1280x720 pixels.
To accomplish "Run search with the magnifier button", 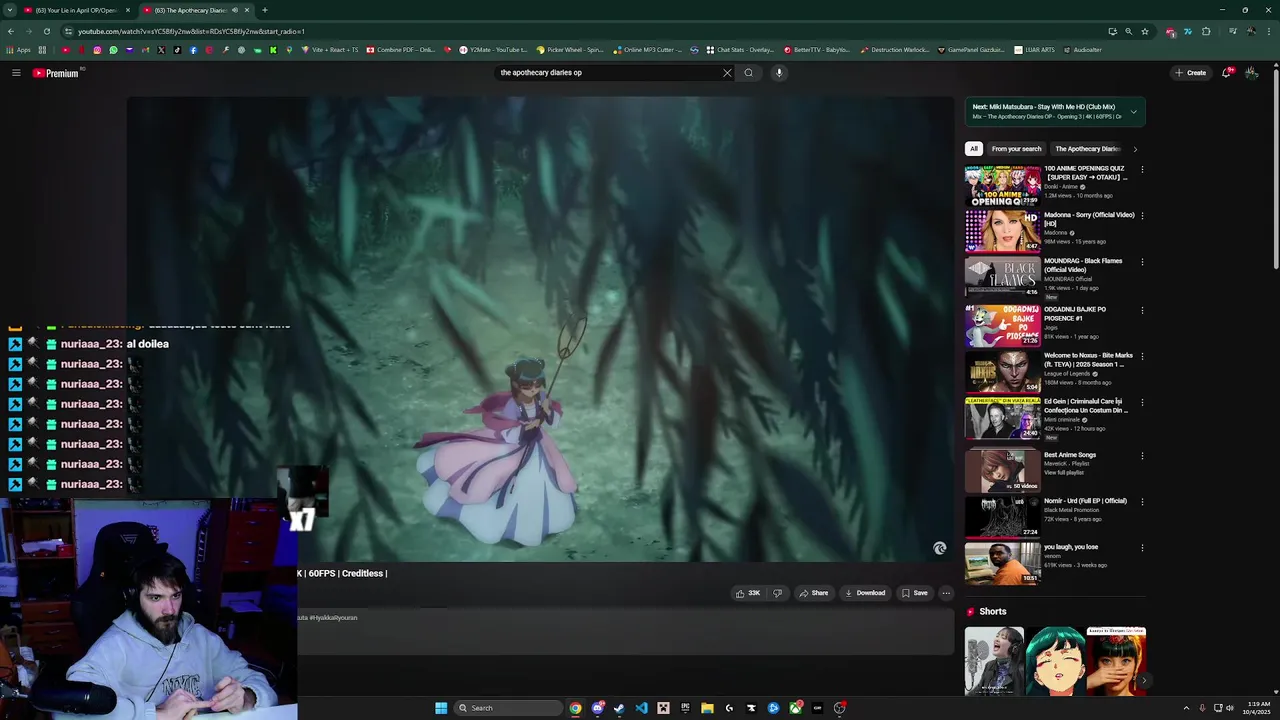I will click(748, 72).
